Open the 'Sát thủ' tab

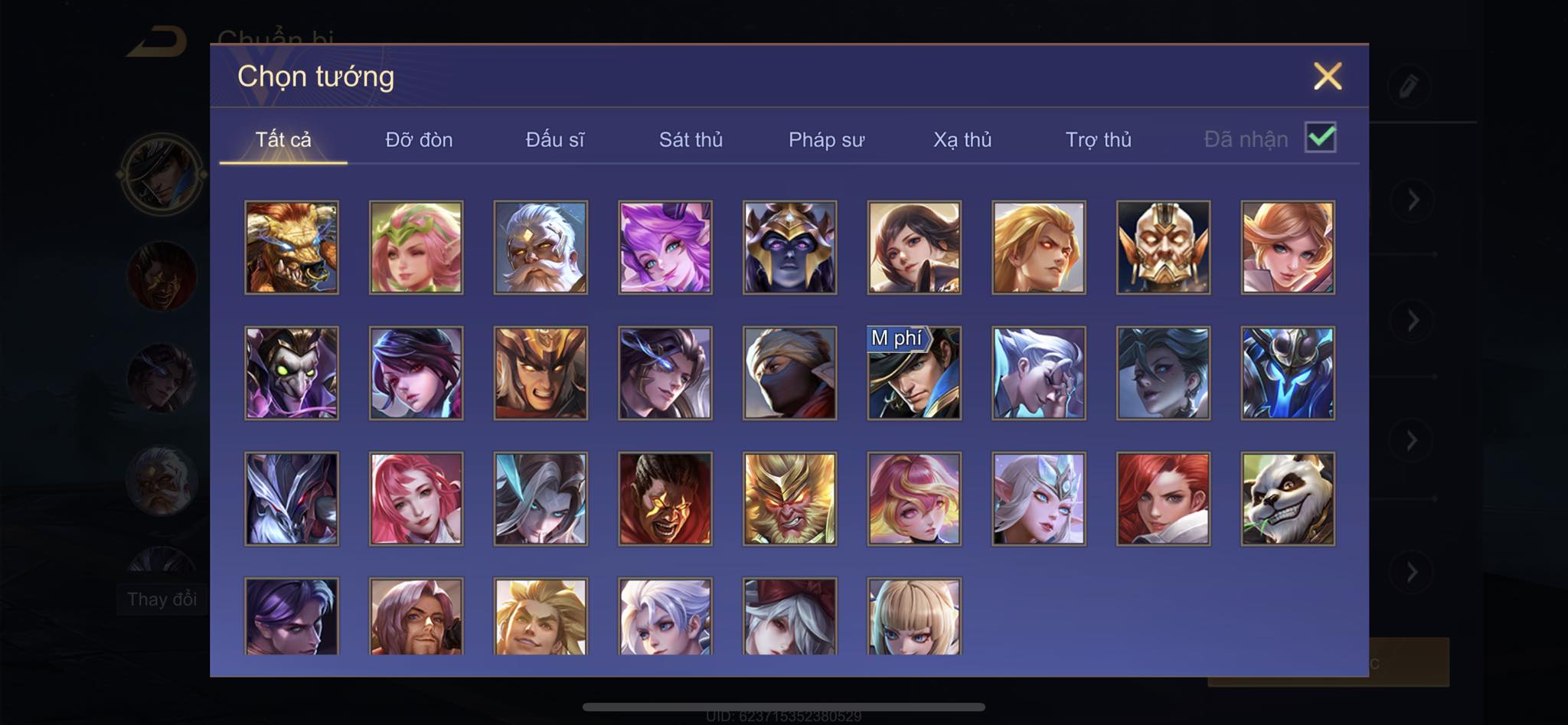coord(691,139)
